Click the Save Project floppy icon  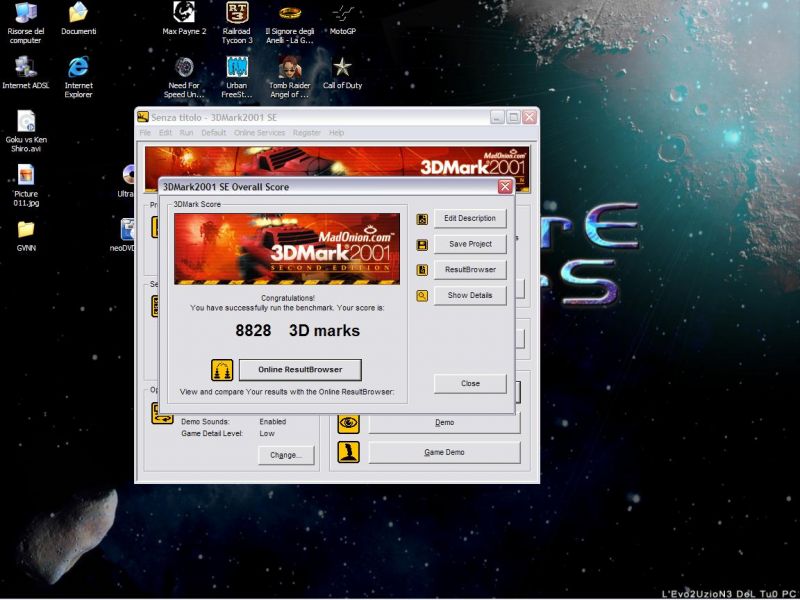coord(422,245)
